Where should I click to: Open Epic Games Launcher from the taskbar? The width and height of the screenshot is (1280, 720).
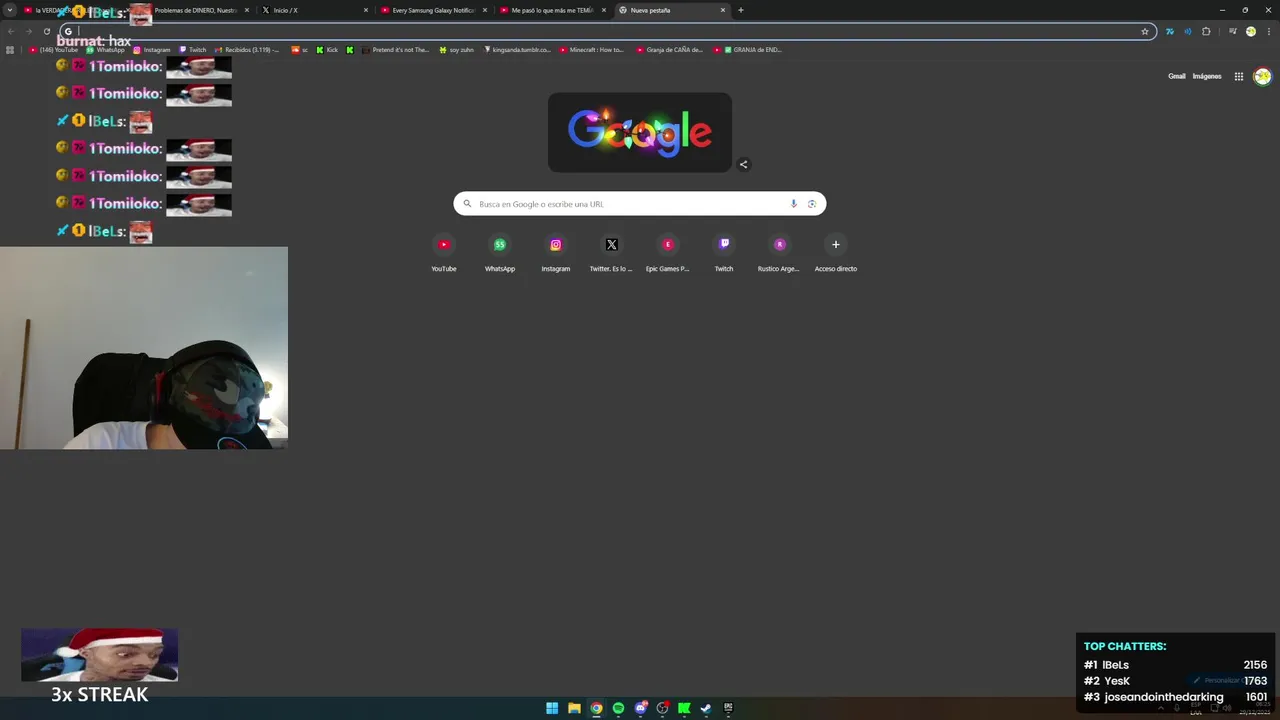728,708
